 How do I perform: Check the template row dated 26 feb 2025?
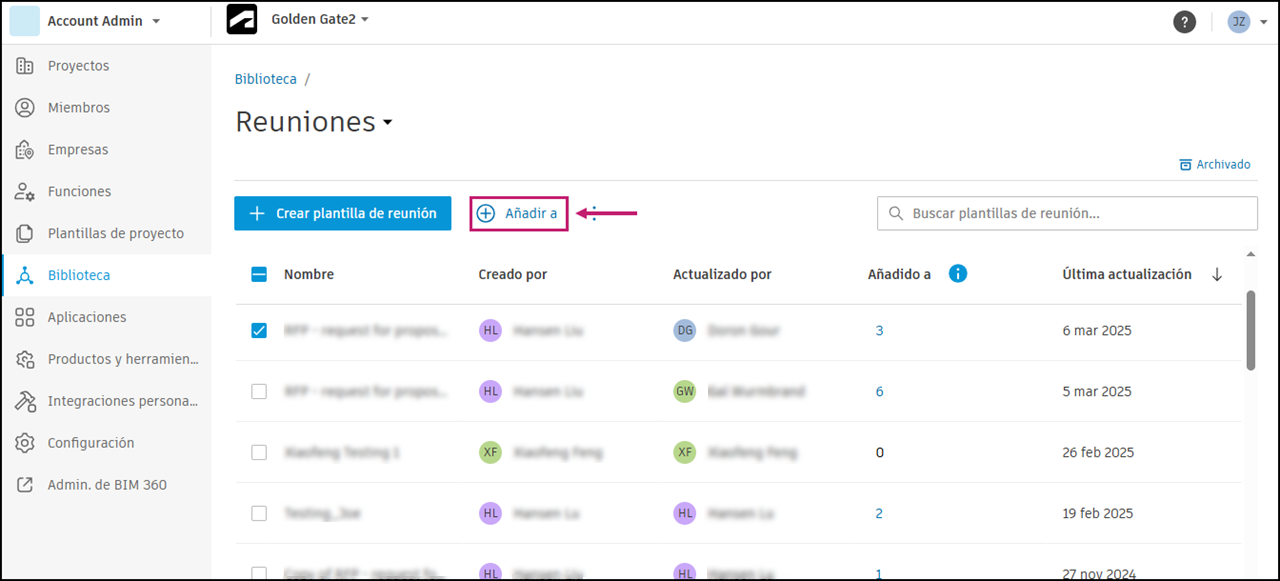[259, 453]
